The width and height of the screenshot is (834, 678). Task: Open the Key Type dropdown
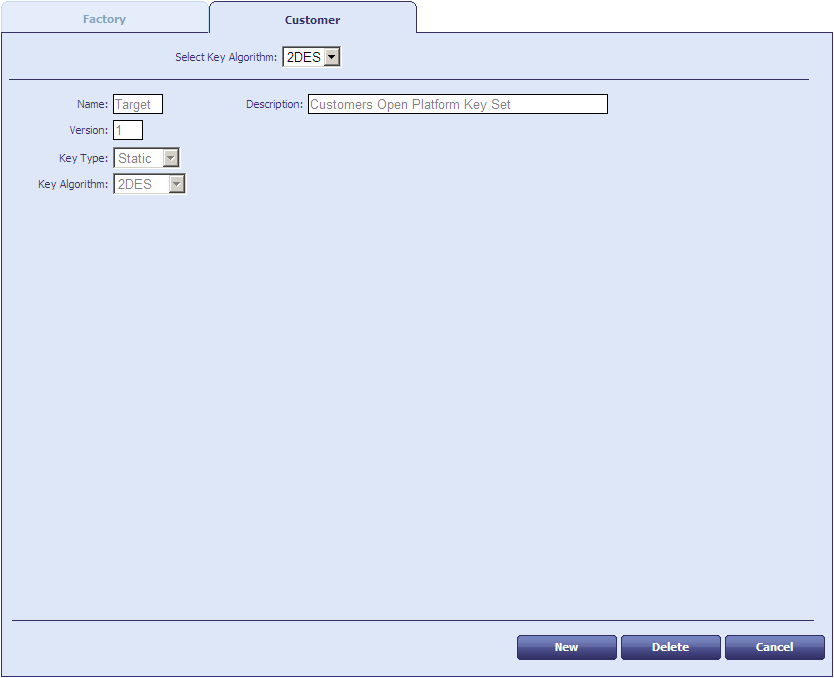point(147,158)
